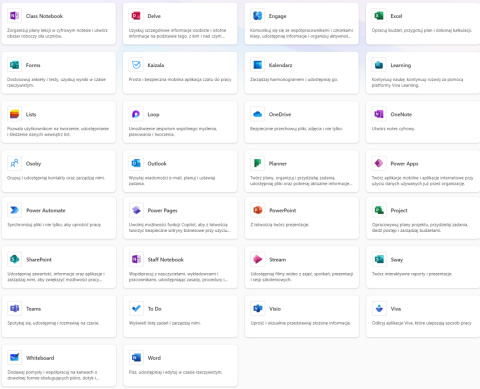
Task: Launch Word via its blue icon
Action: tap(136, 358)
